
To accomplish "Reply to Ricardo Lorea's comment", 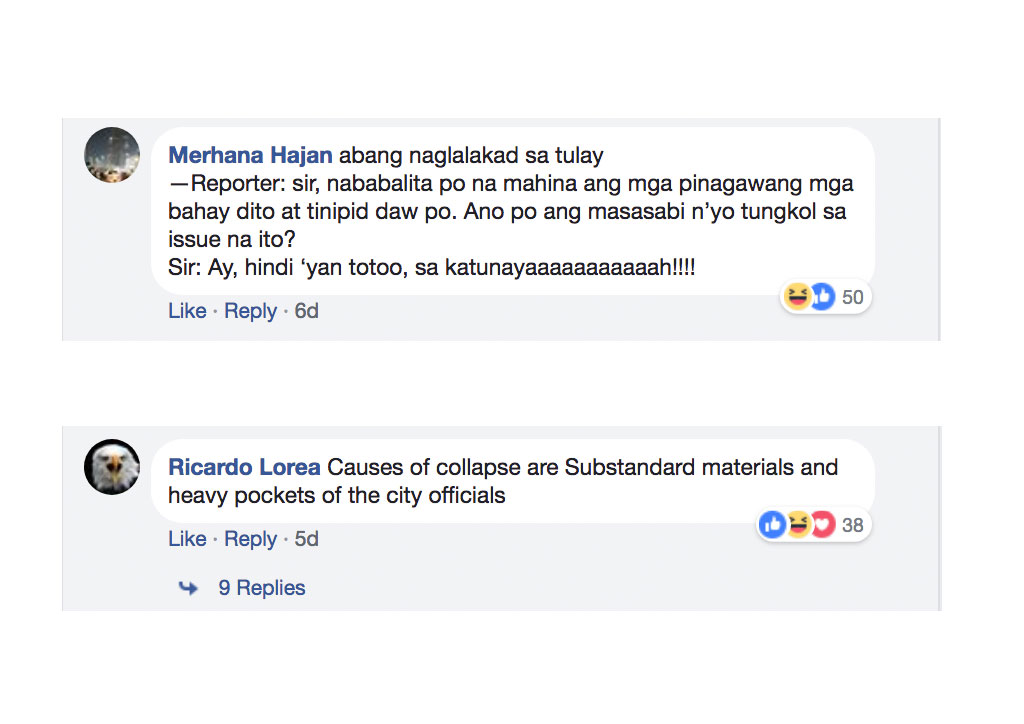I will [250, 539].
